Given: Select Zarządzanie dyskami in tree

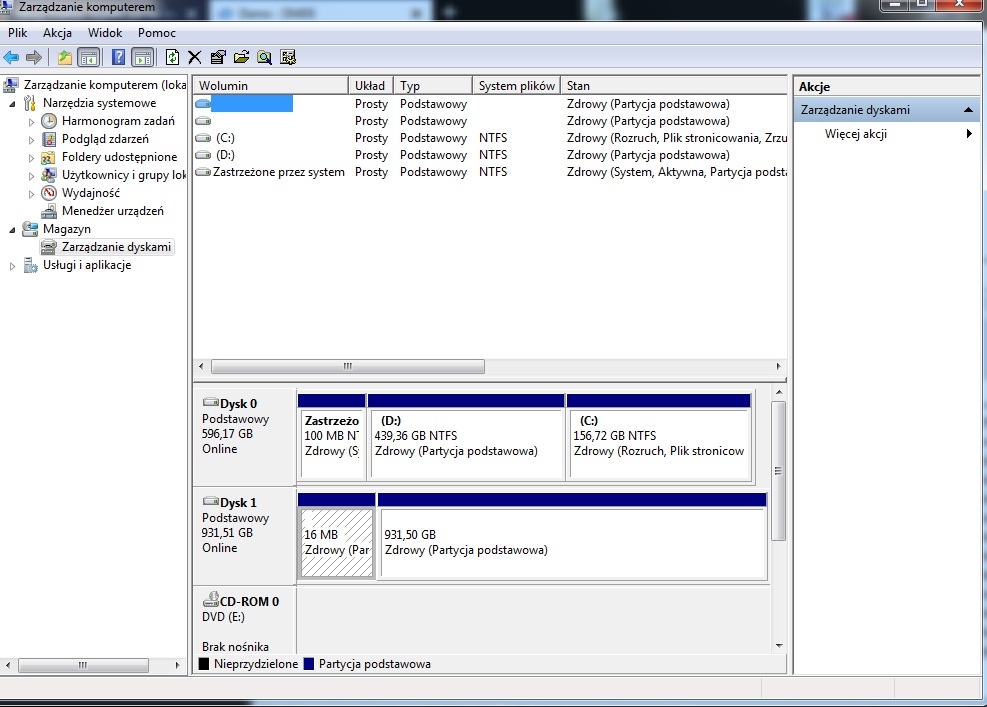Looking at the screenshot, I should coord(116,247).
